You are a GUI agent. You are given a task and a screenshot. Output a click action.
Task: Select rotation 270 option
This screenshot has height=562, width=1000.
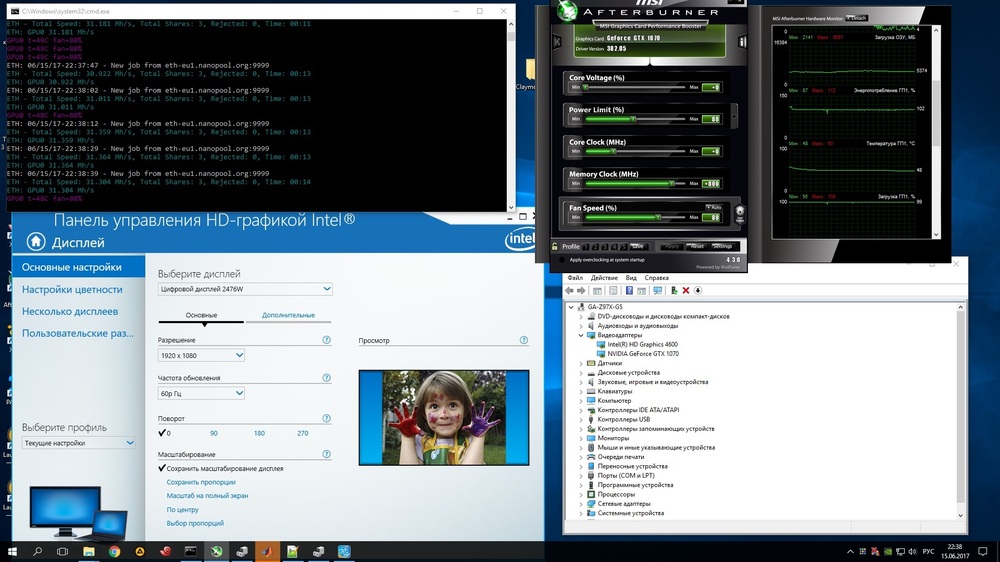tap(302, 433)
